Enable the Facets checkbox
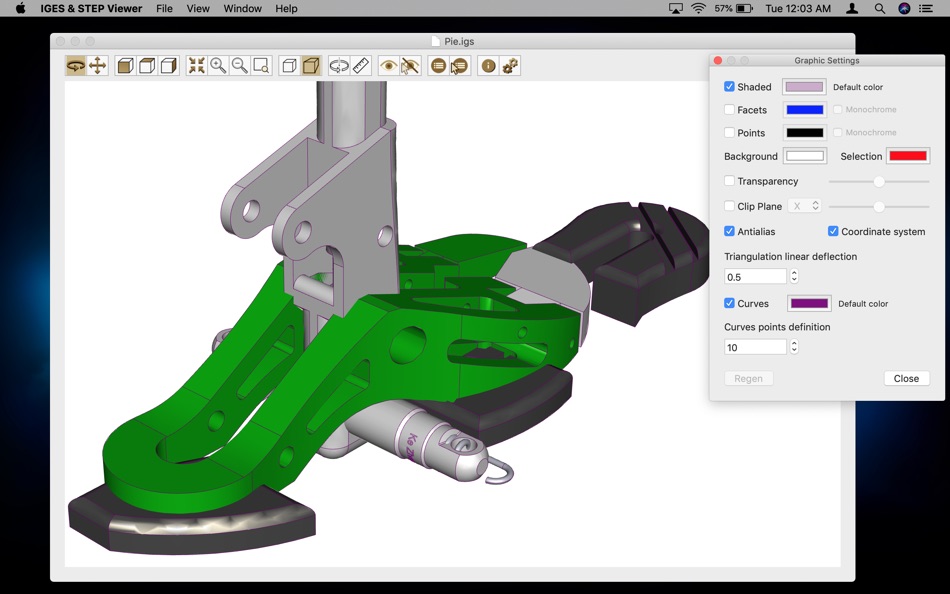 729,109
